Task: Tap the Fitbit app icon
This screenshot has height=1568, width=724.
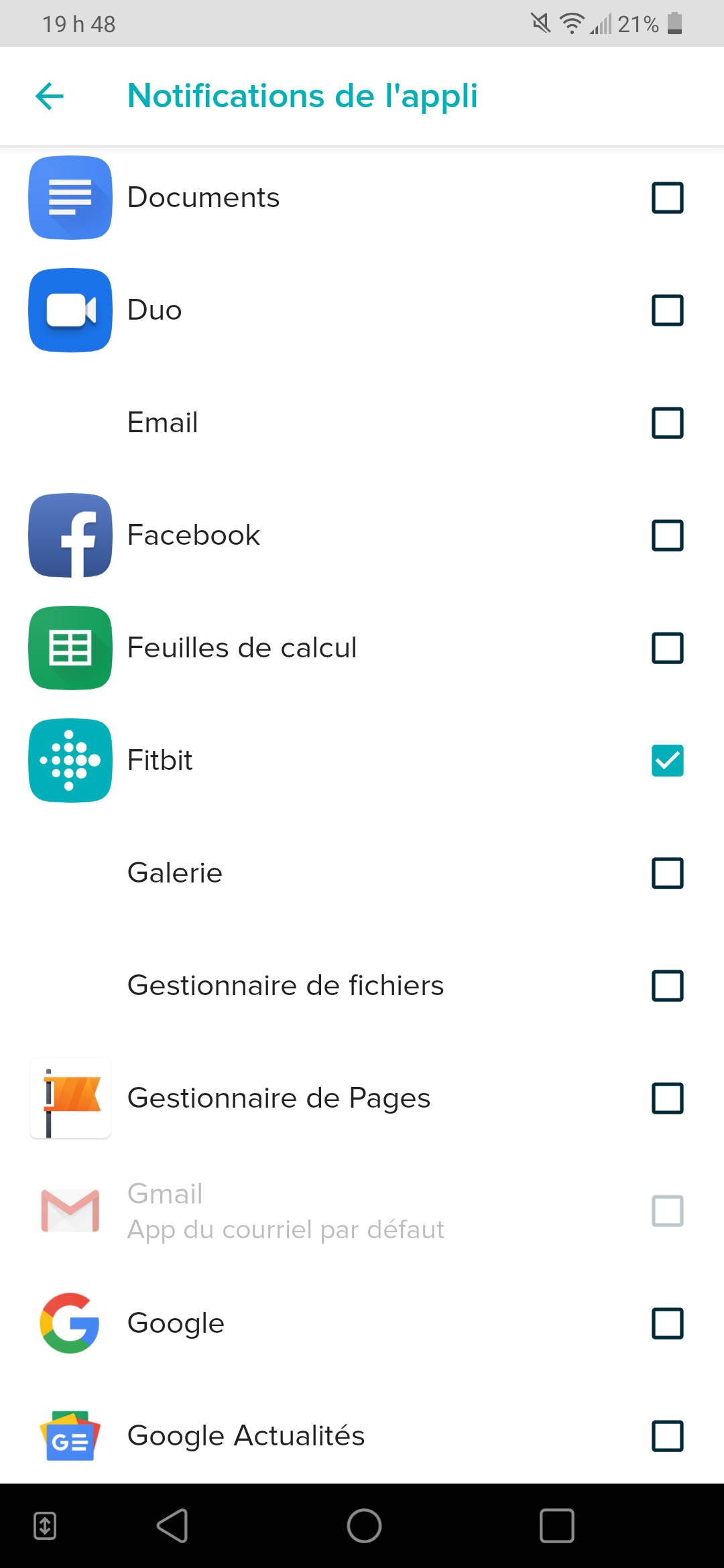Action: coord(70,761)
